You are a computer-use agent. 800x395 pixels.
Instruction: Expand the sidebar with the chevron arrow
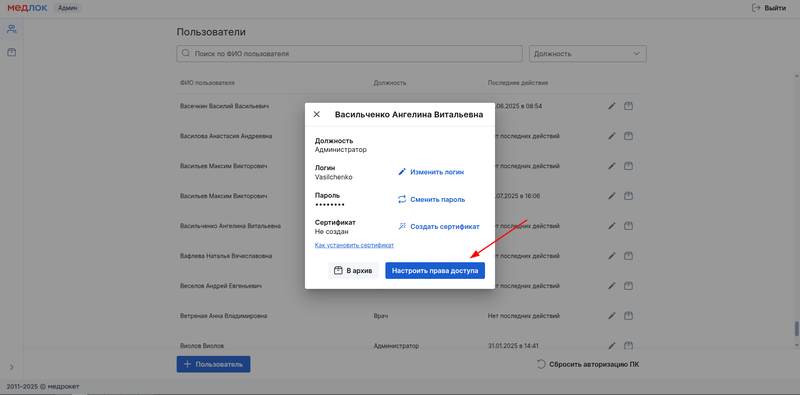pos(11,367)
